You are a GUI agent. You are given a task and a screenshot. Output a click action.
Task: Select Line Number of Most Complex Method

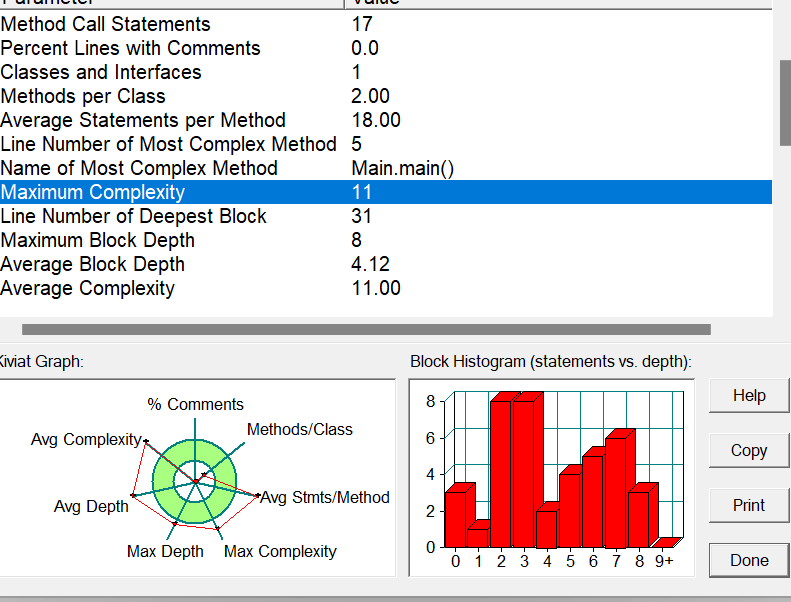[x=386, y=144]
